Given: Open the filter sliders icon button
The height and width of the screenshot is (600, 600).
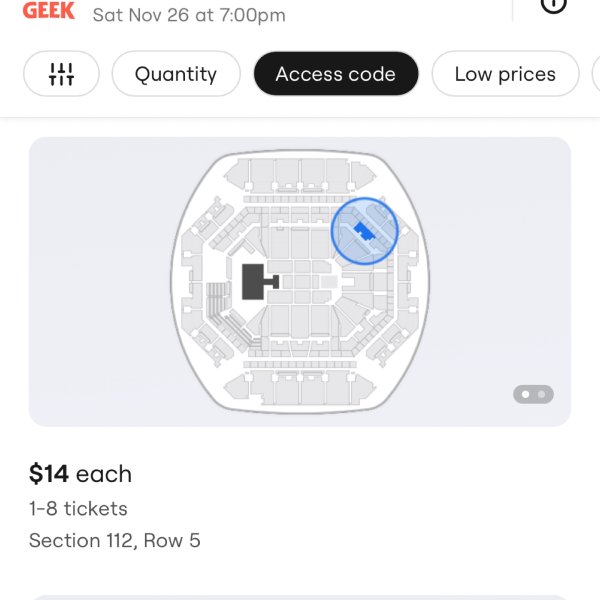Looking at the screenshot, I should tap(61, 73).
